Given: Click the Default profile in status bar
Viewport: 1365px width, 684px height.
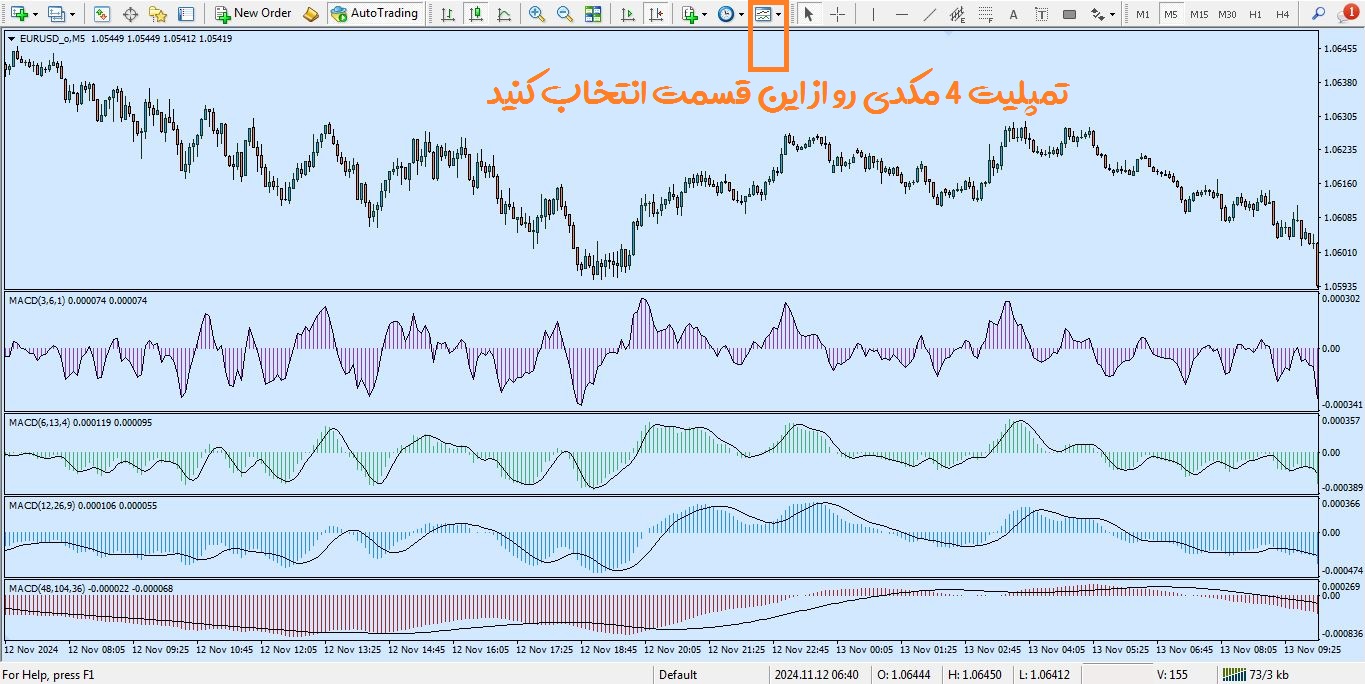Looking at the screenshot, I should click(x=678, y=675).
